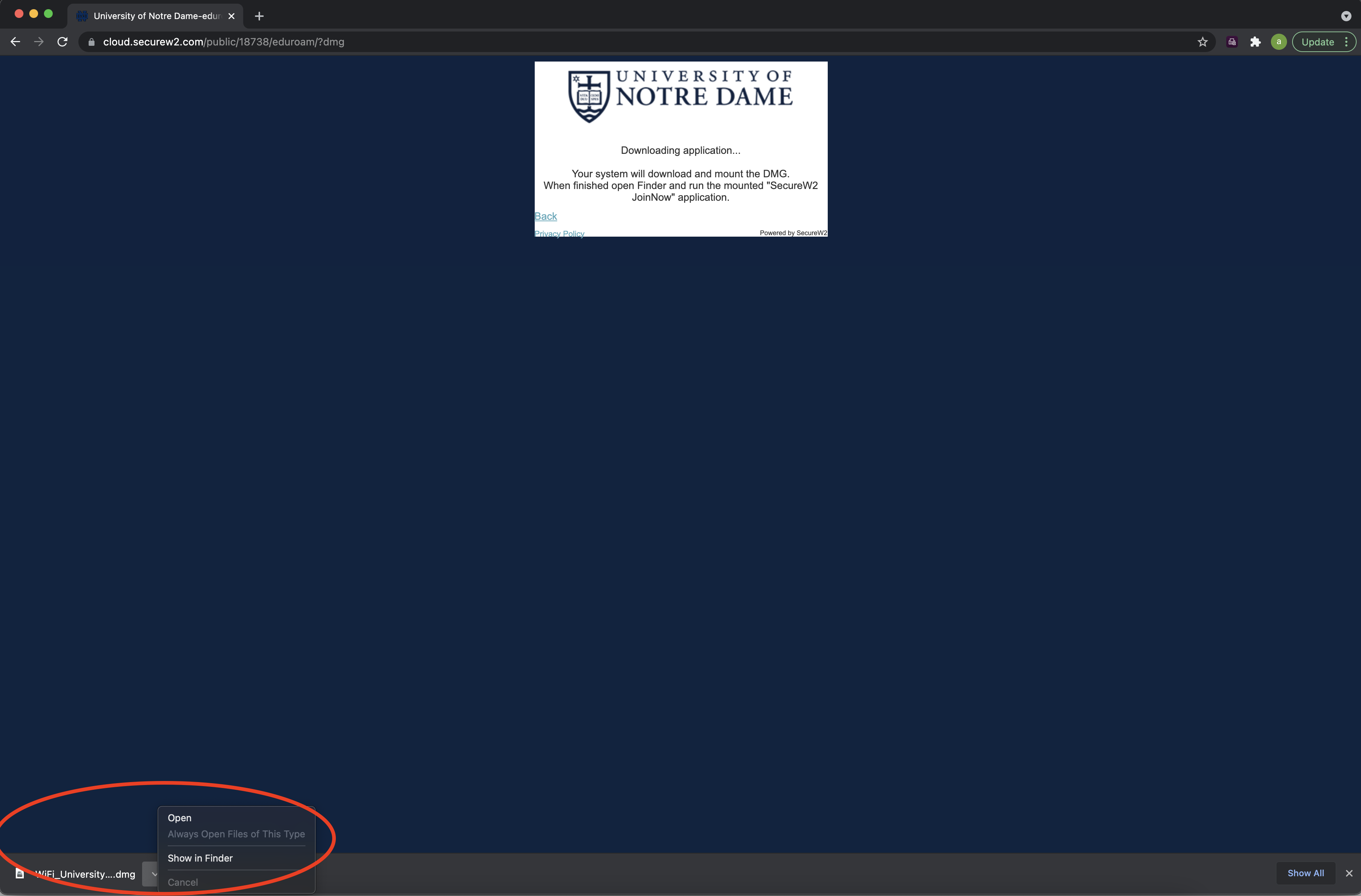This screenshot has width=1361, height=896.
Task: Open the Privacy Policy link
Action: (x=559, y=233)
